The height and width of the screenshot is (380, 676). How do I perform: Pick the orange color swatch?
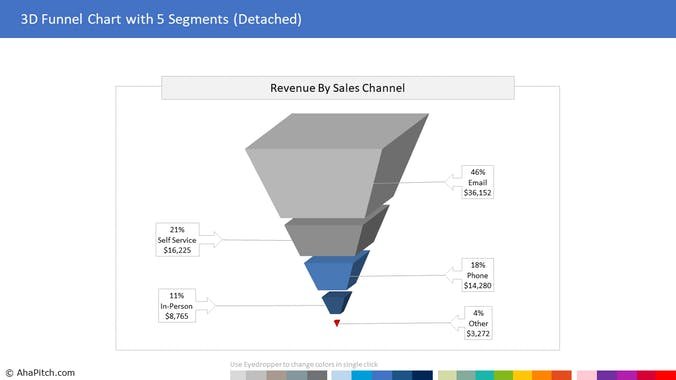pos(542,375)
